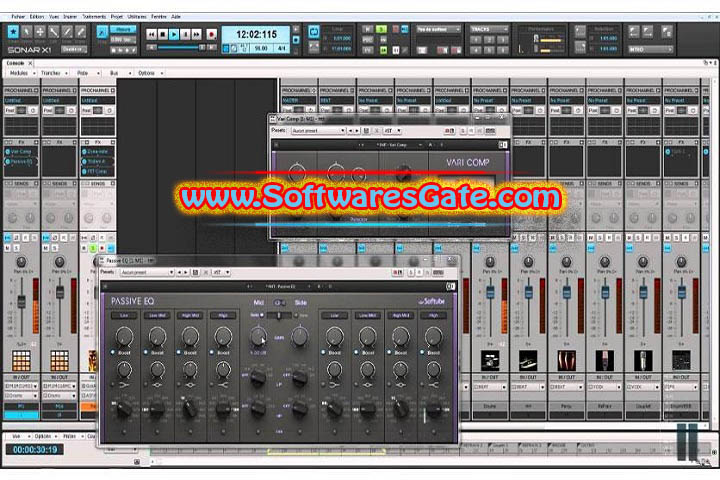Image resolution: width=720 pixels, height=480 pixels.
Task: Select the Draw pencil tool
Action: click(67, 32)
